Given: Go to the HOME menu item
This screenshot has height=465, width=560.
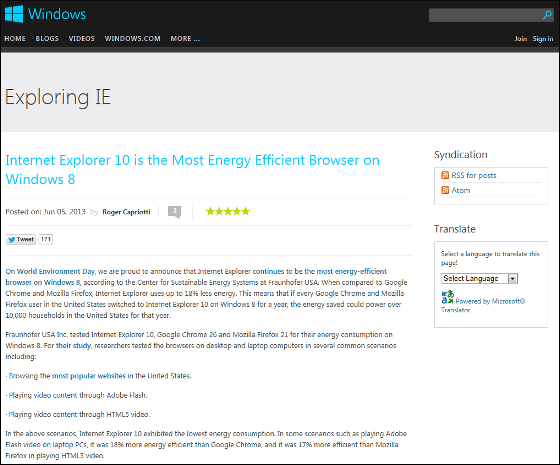Looking at the screenshot, I should pyautogui.click(x=15, y=39).
